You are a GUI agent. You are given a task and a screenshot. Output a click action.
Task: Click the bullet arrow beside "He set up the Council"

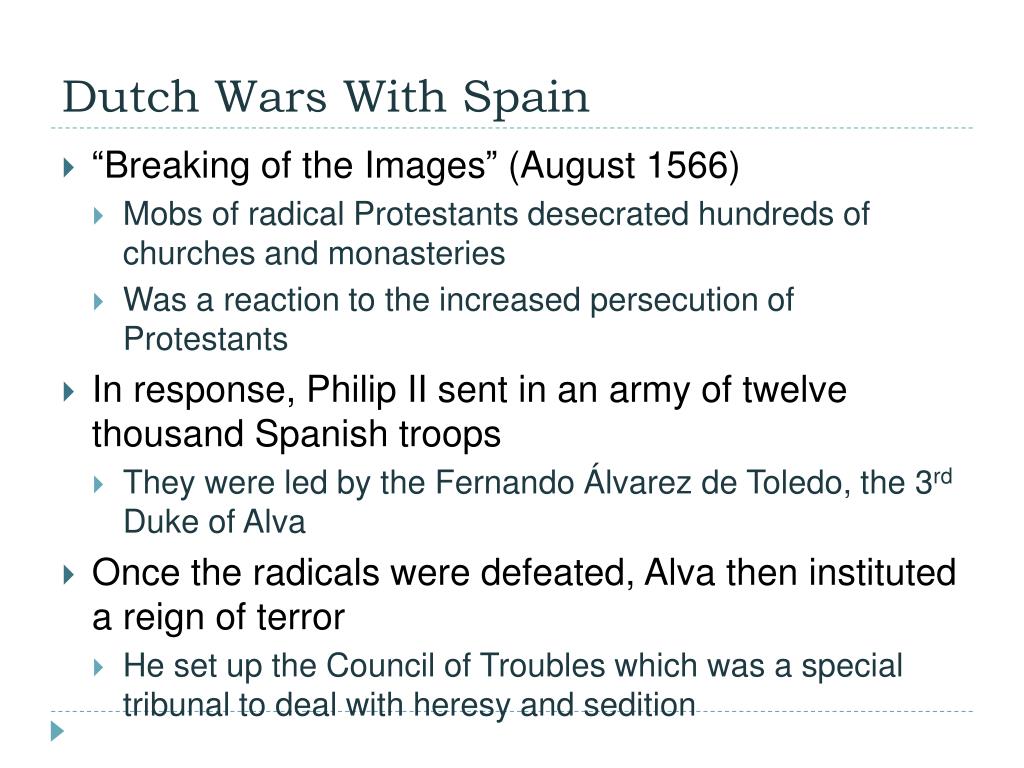click(99, 667)
